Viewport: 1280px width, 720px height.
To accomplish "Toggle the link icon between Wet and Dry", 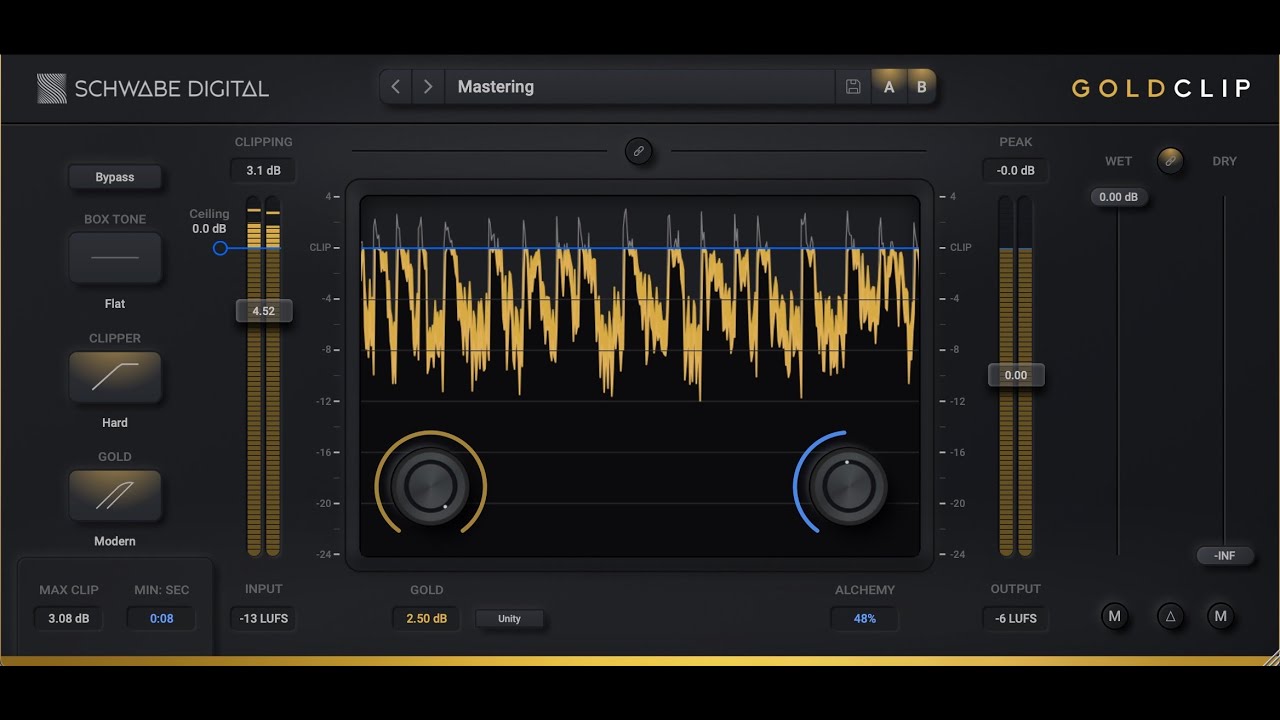I will pyautogui.click(x=1170, y=161).
